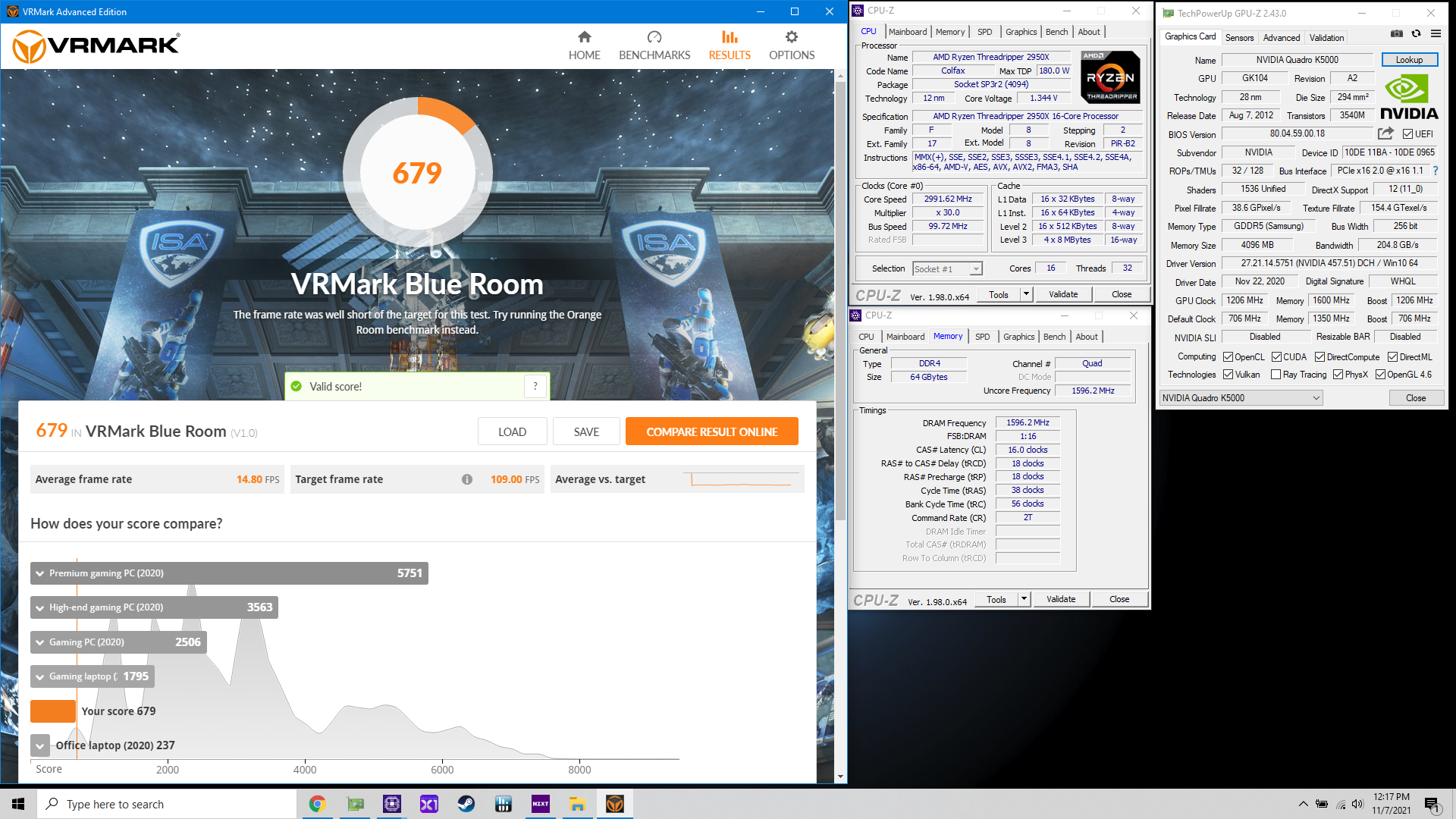Toggle the Ray Tracing checkbox
The height and width of the screenshot is (819, 1456).
(x=1276, y=375)
